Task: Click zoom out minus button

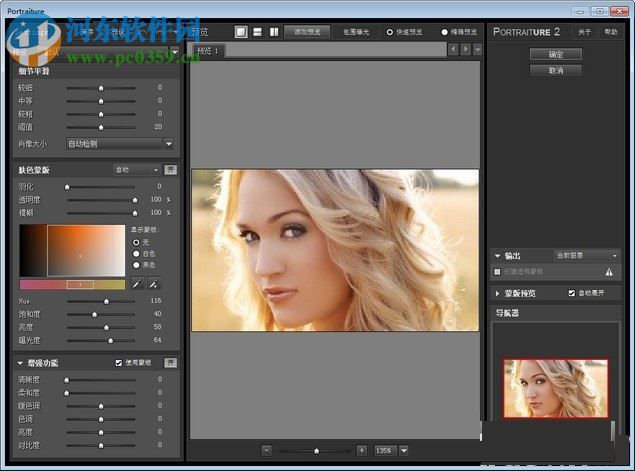Action: tap(266, 450)
